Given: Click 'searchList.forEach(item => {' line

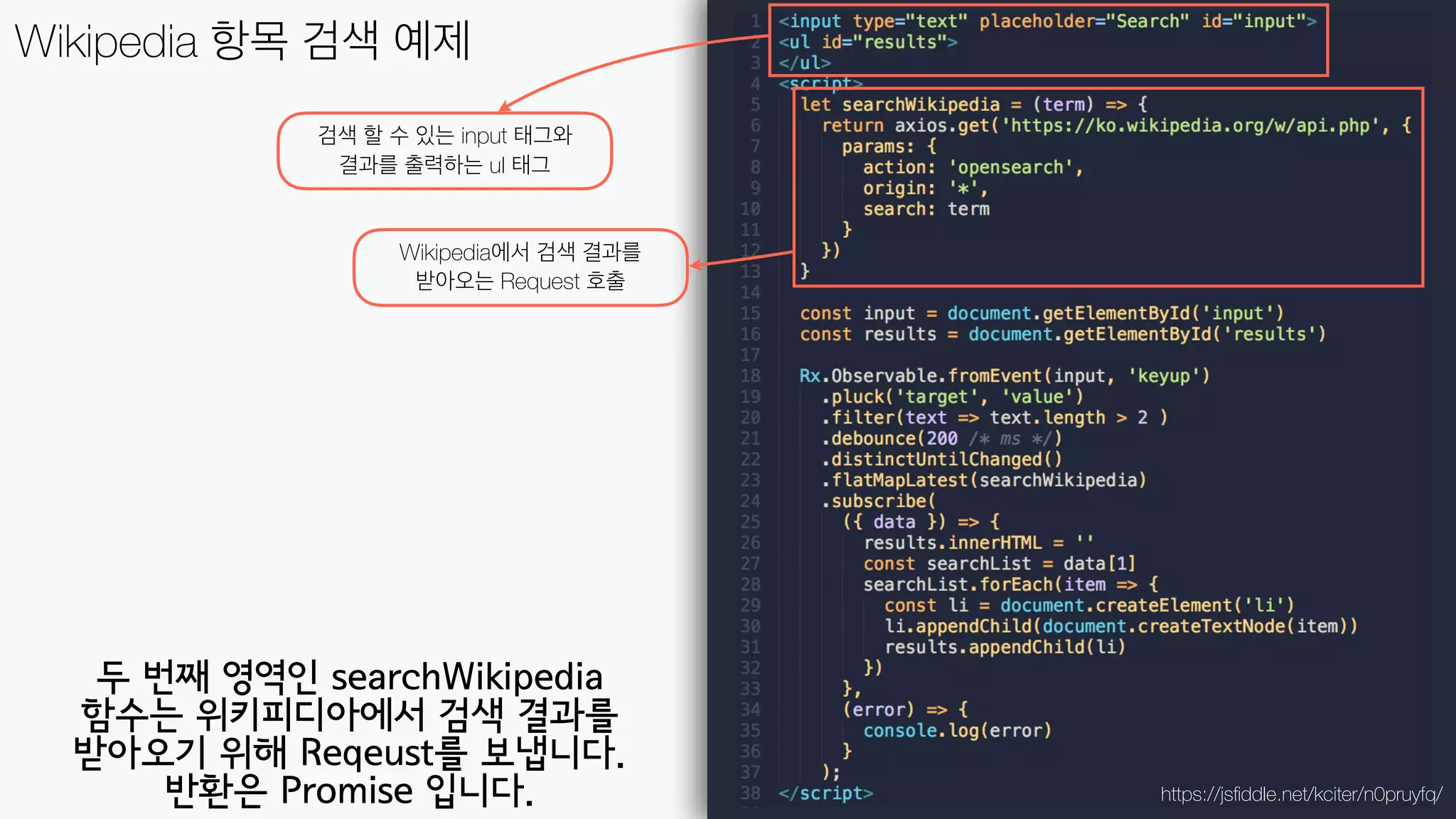Looking at the screenshot, I should click(1010, 584).
